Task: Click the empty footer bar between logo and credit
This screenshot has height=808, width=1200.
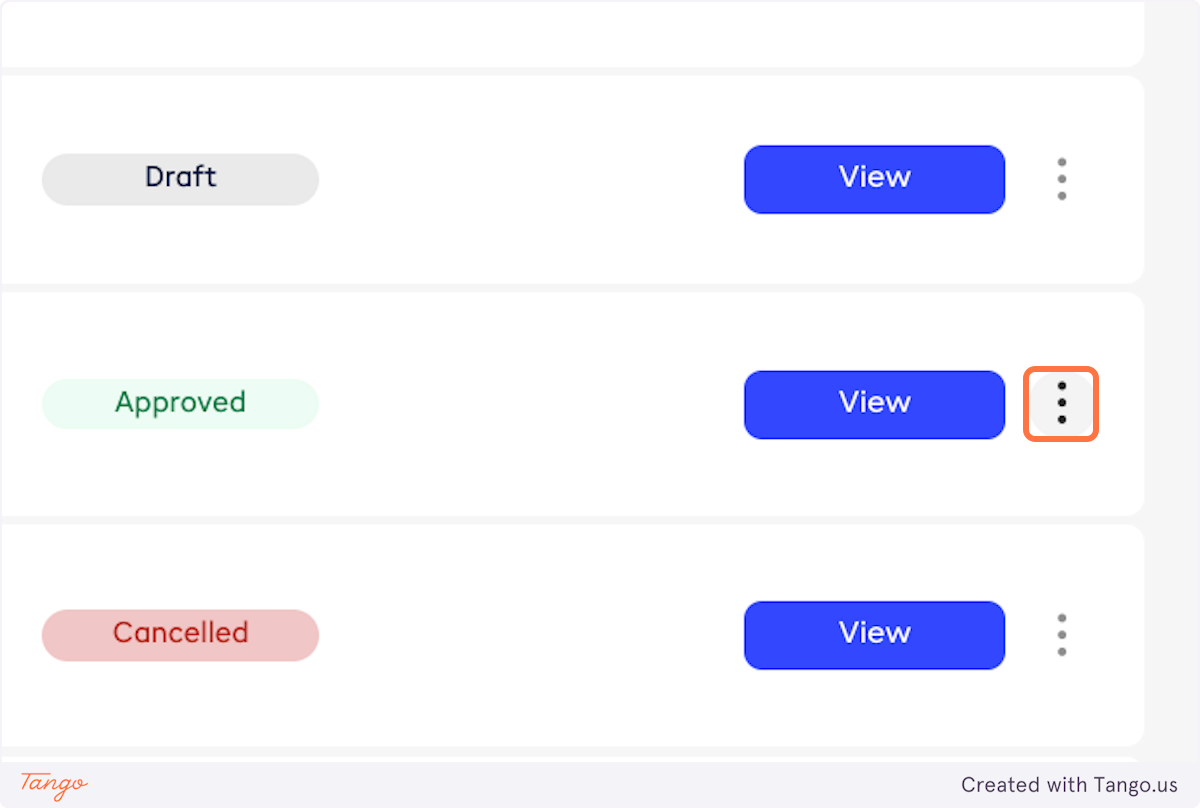Action: 520,785
